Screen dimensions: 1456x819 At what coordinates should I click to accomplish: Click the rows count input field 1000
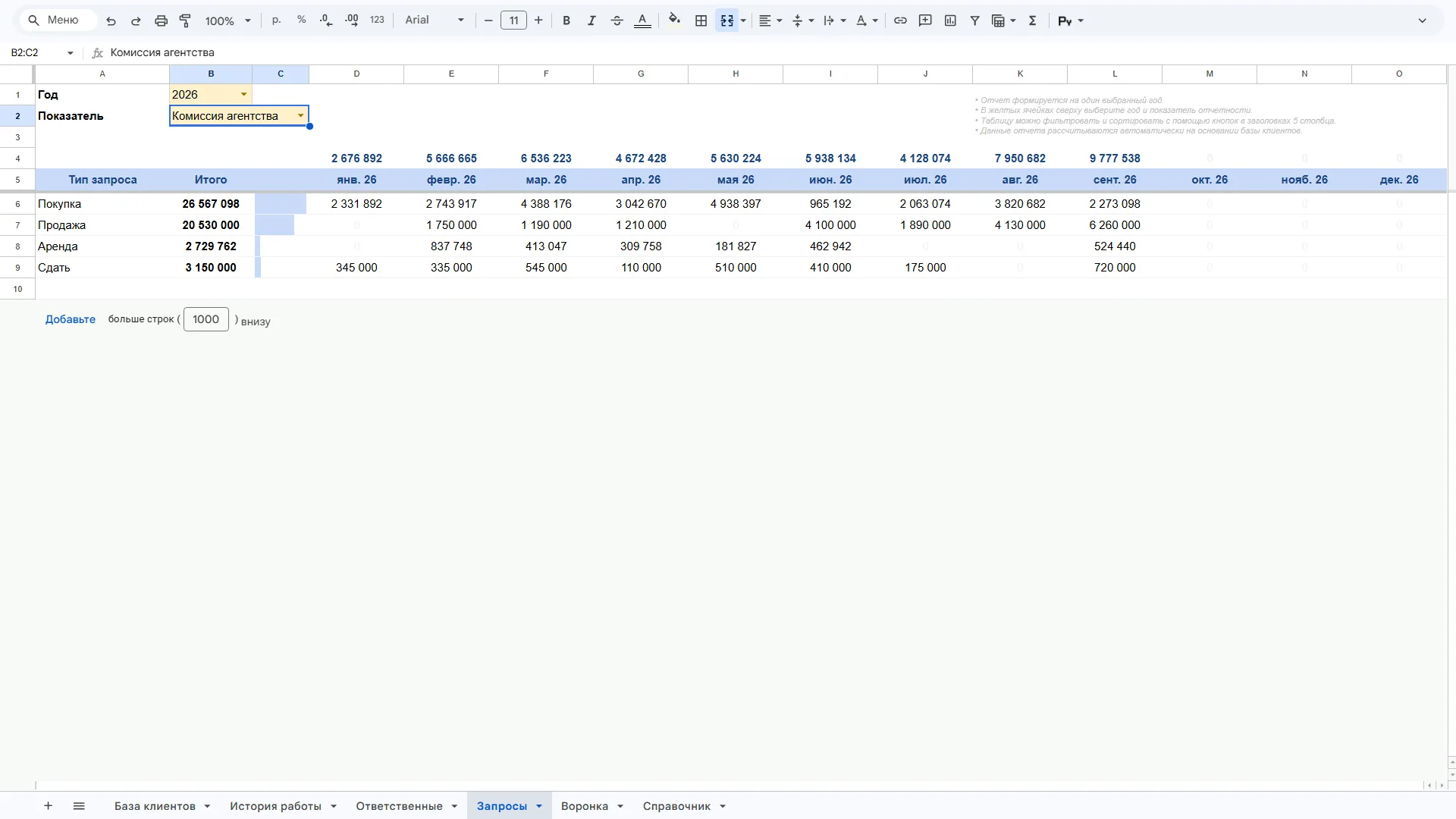[x=206, y=319]
